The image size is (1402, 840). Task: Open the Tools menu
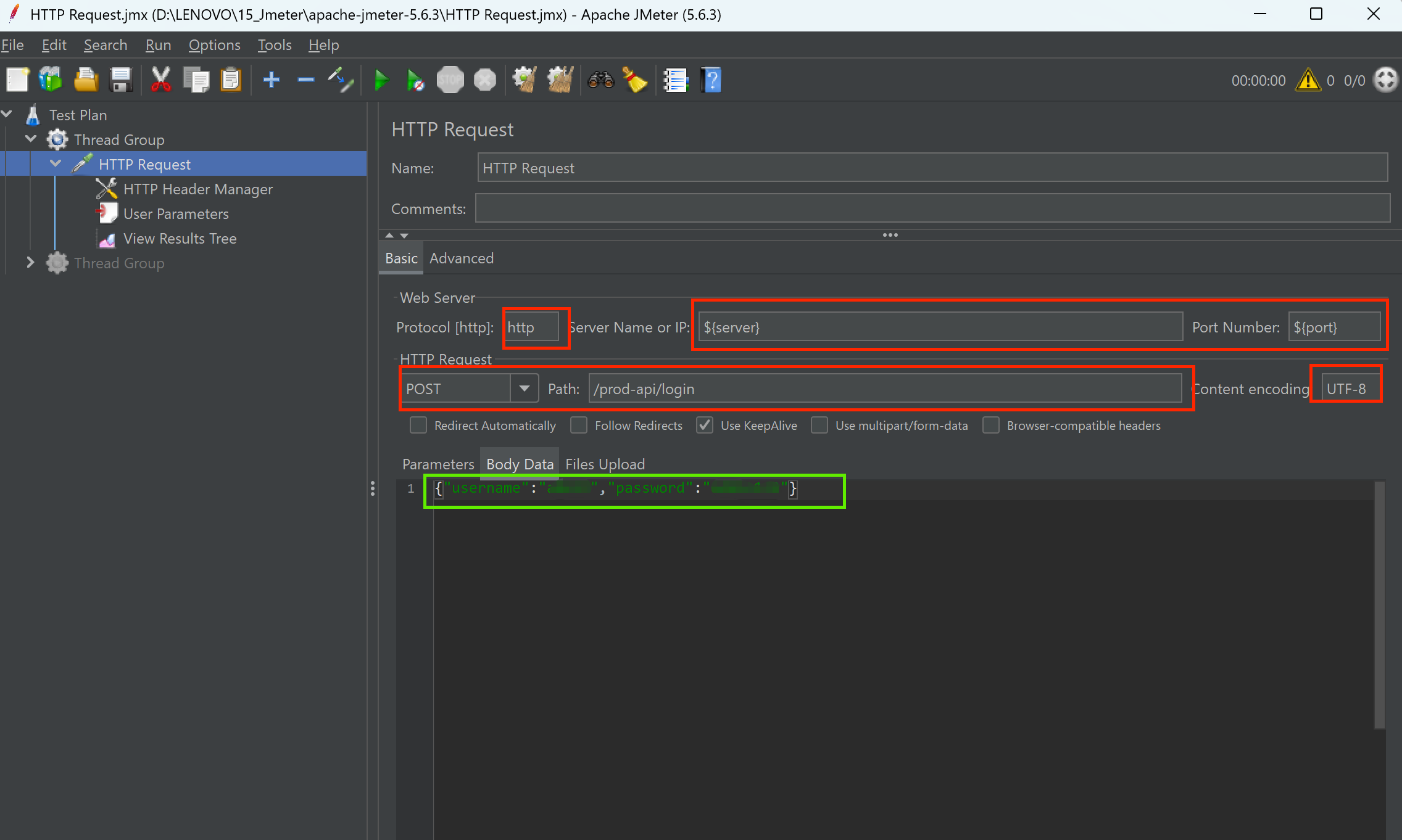(x=275, y=45)
